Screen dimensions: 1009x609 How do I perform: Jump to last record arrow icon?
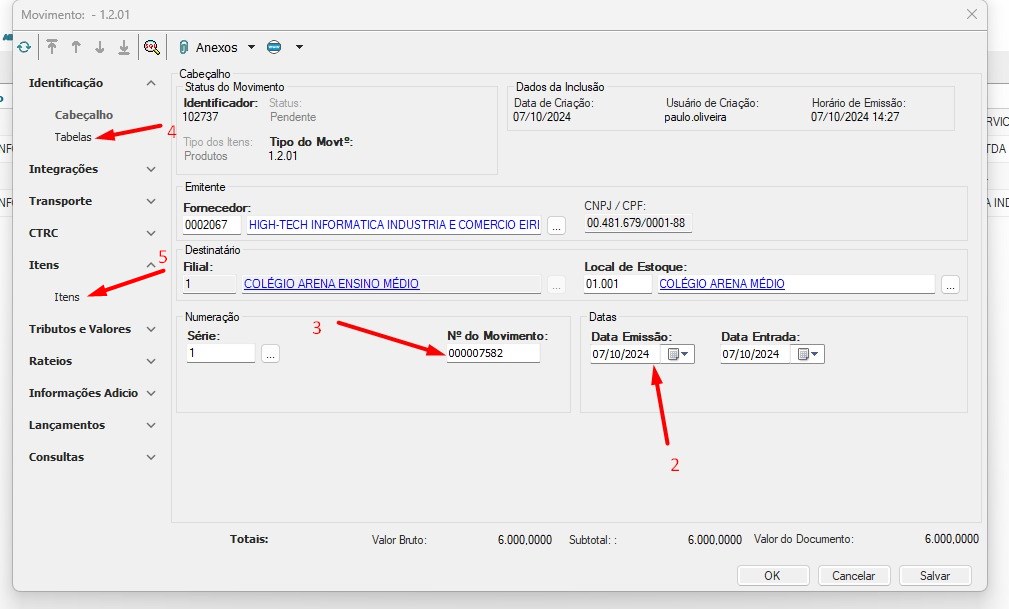[123, 47]
